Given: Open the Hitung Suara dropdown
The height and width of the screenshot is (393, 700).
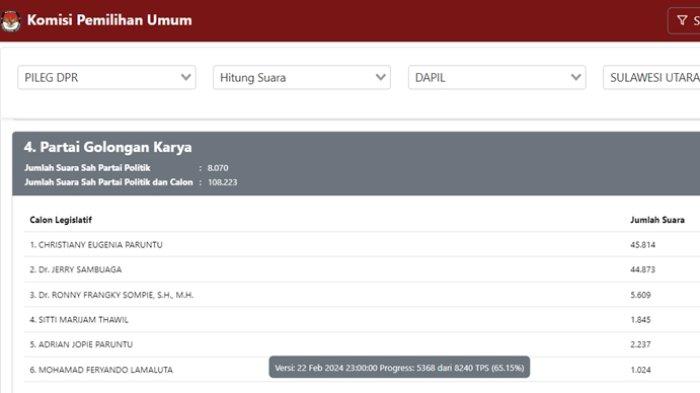Looking at the screenshot, I should pos(302,78).
